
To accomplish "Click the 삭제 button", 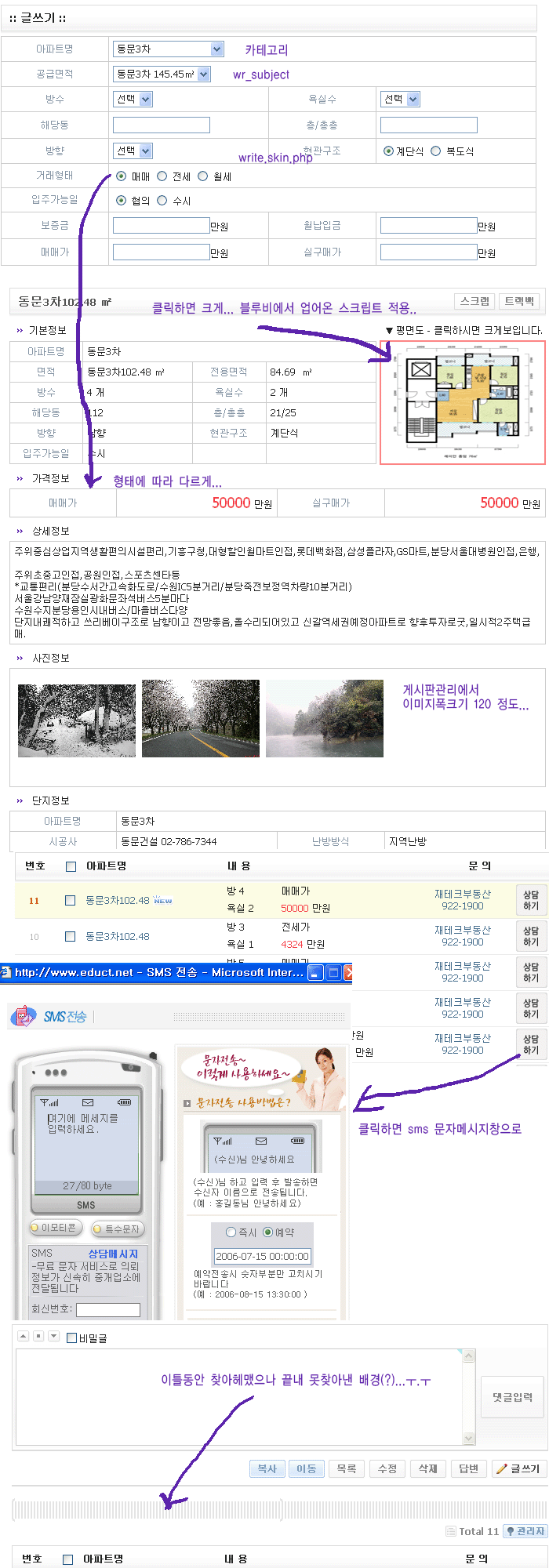I will [428, 1468].
